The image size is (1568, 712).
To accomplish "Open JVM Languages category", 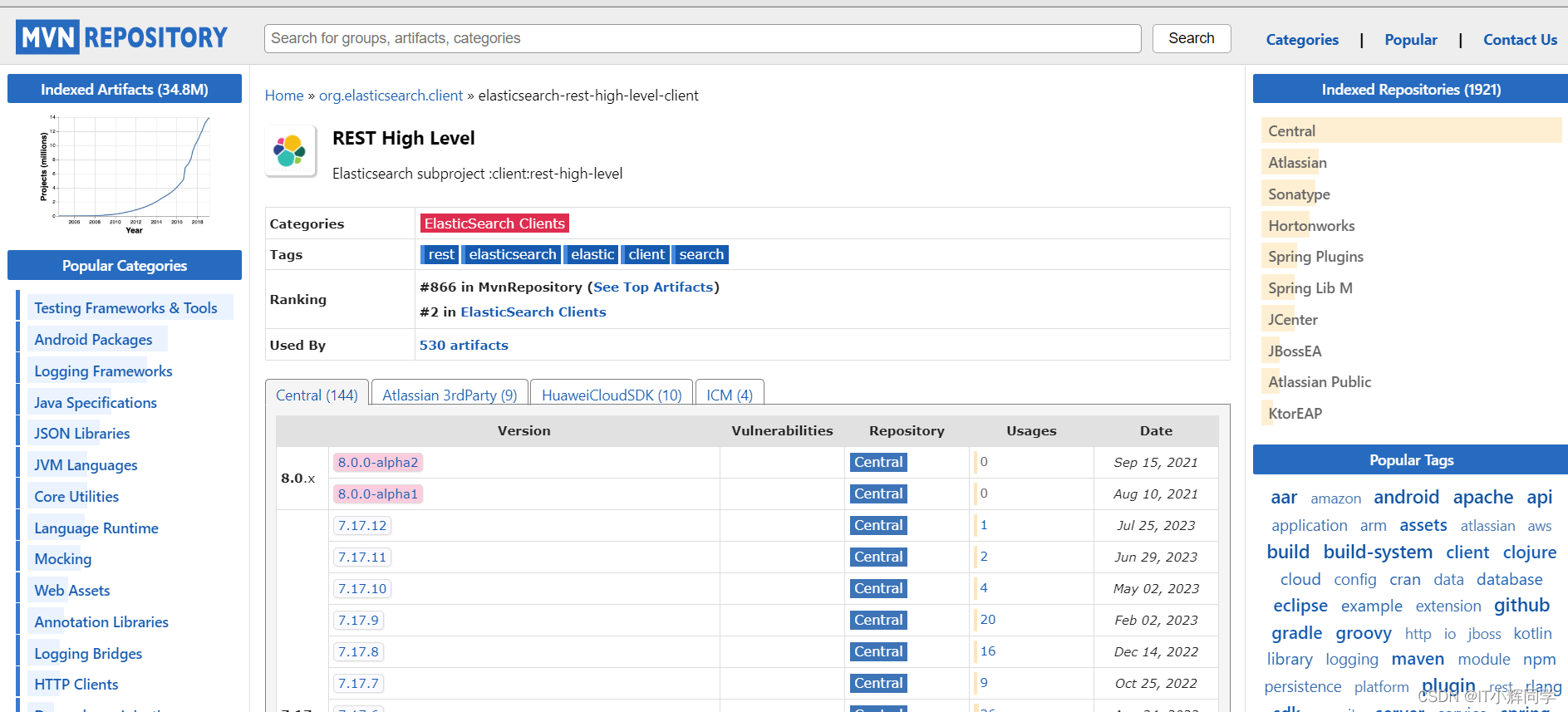I will tap(86, 464).
